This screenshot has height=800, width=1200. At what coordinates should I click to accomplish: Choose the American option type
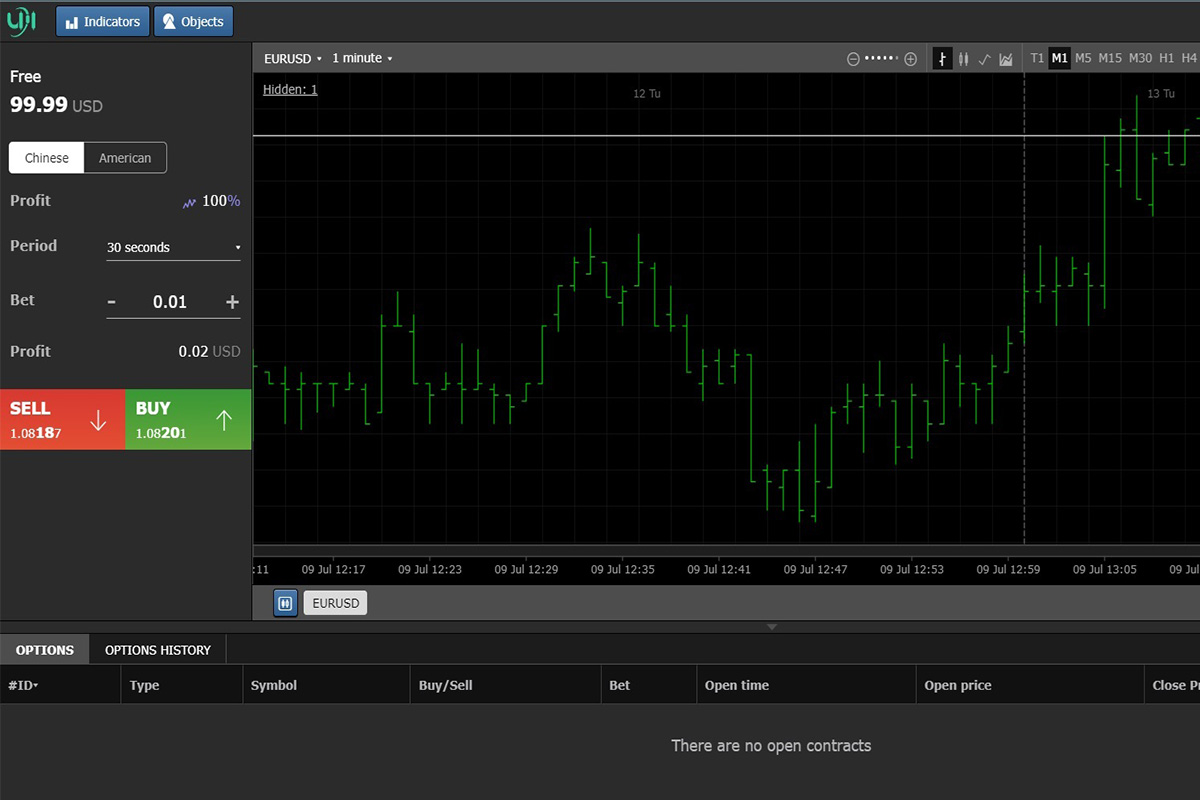pyautogui.click(x=125, y=158)
